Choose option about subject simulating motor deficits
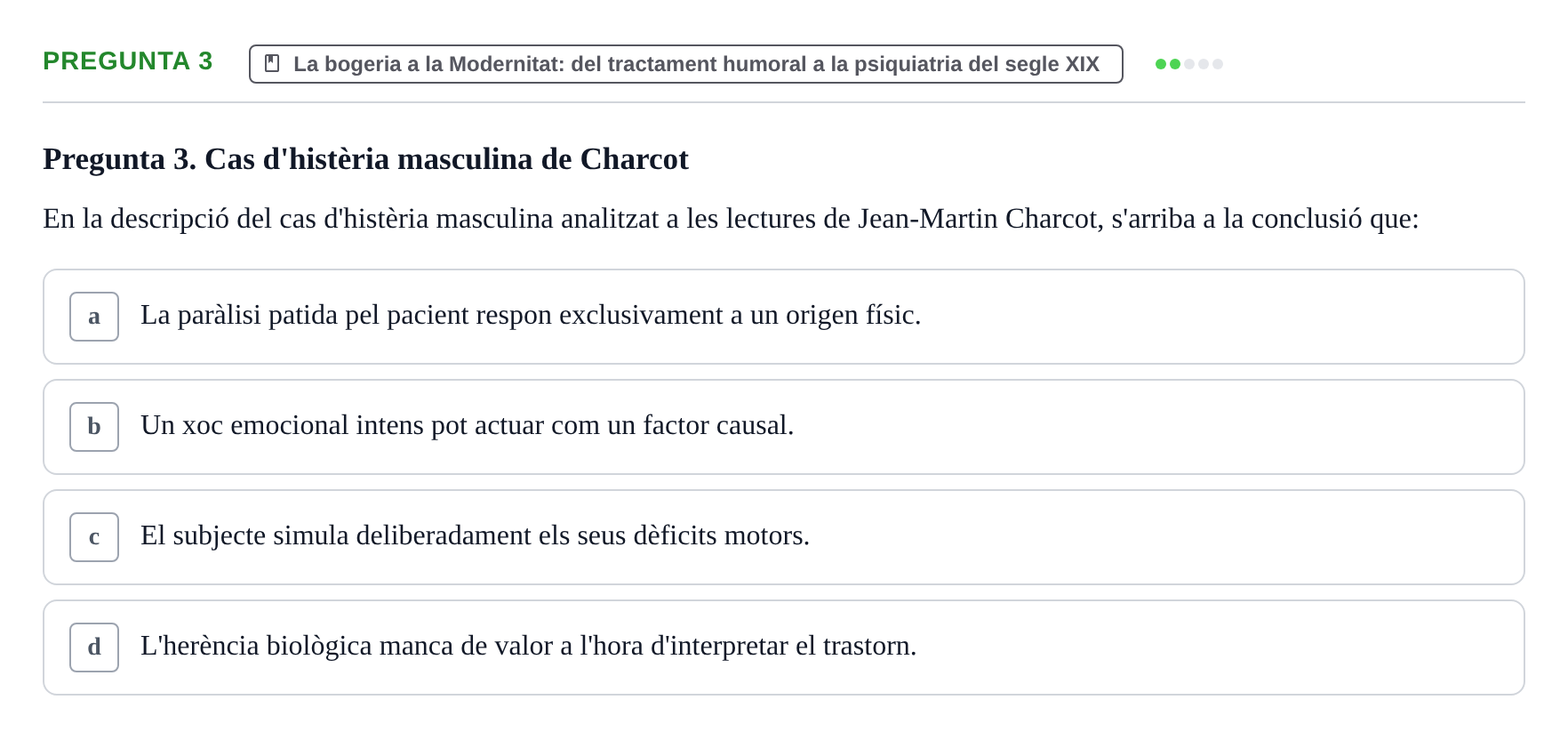1568x740 pixels. pos(475,535)
